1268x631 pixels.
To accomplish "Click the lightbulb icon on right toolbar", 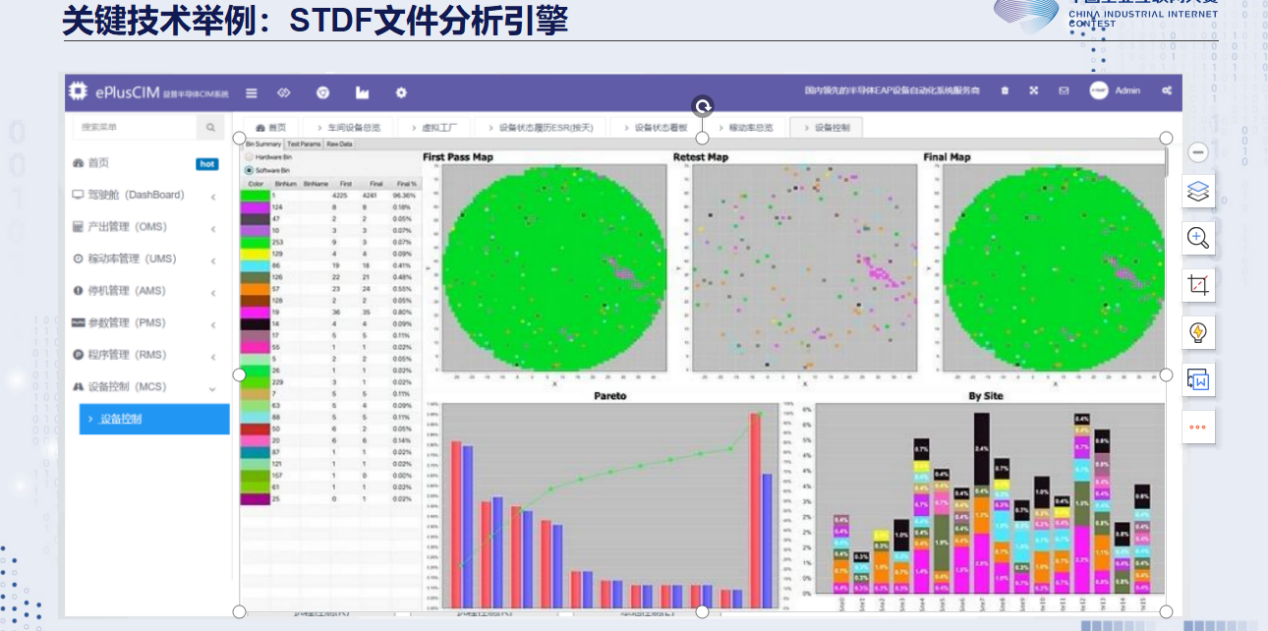I will pos(1198,332).
